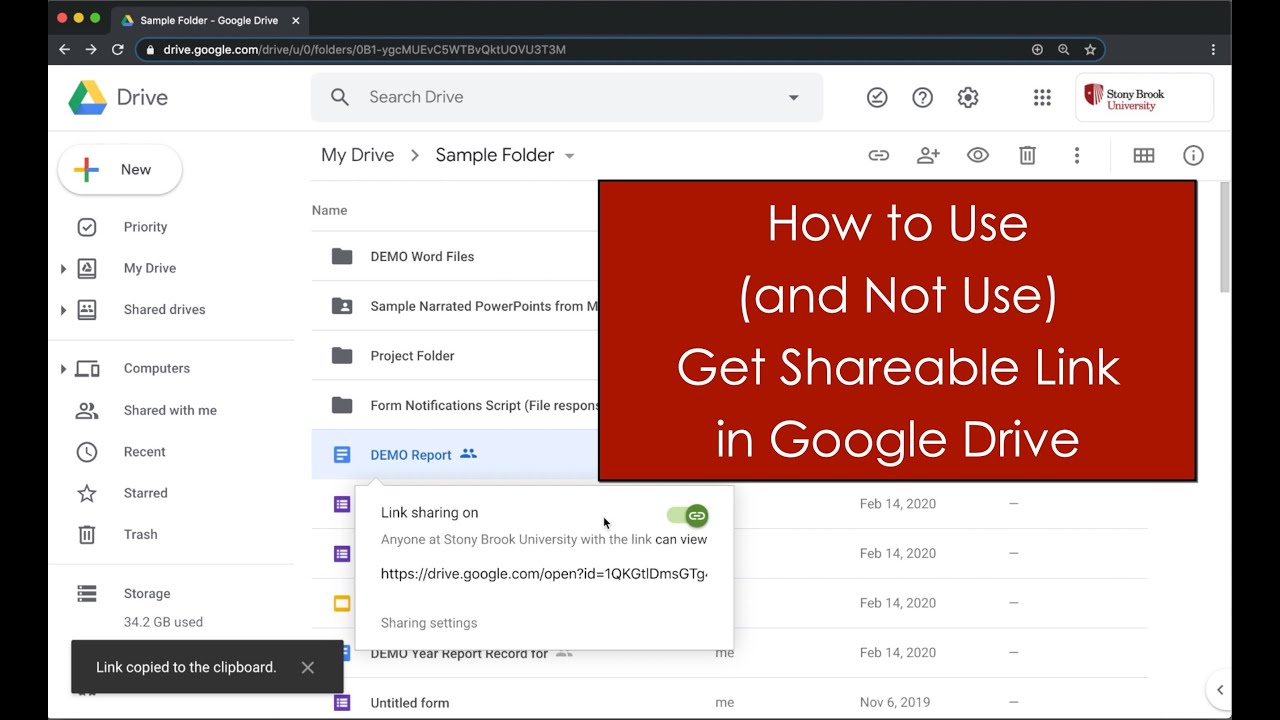The image size is (1280, 720).
Task: Open Shared with me
Action: 170,410
